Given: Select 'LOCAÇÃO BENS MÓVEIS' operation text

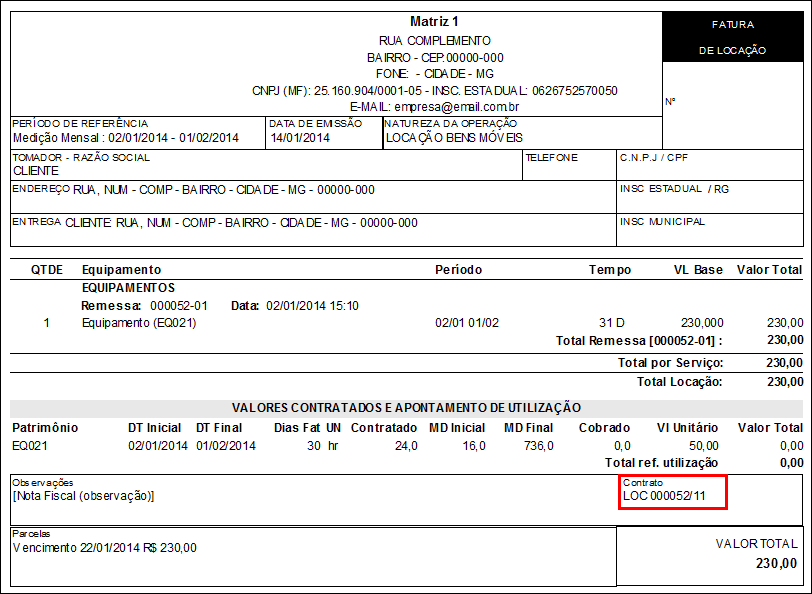Looking at the screenshot, I should (454, 138).
